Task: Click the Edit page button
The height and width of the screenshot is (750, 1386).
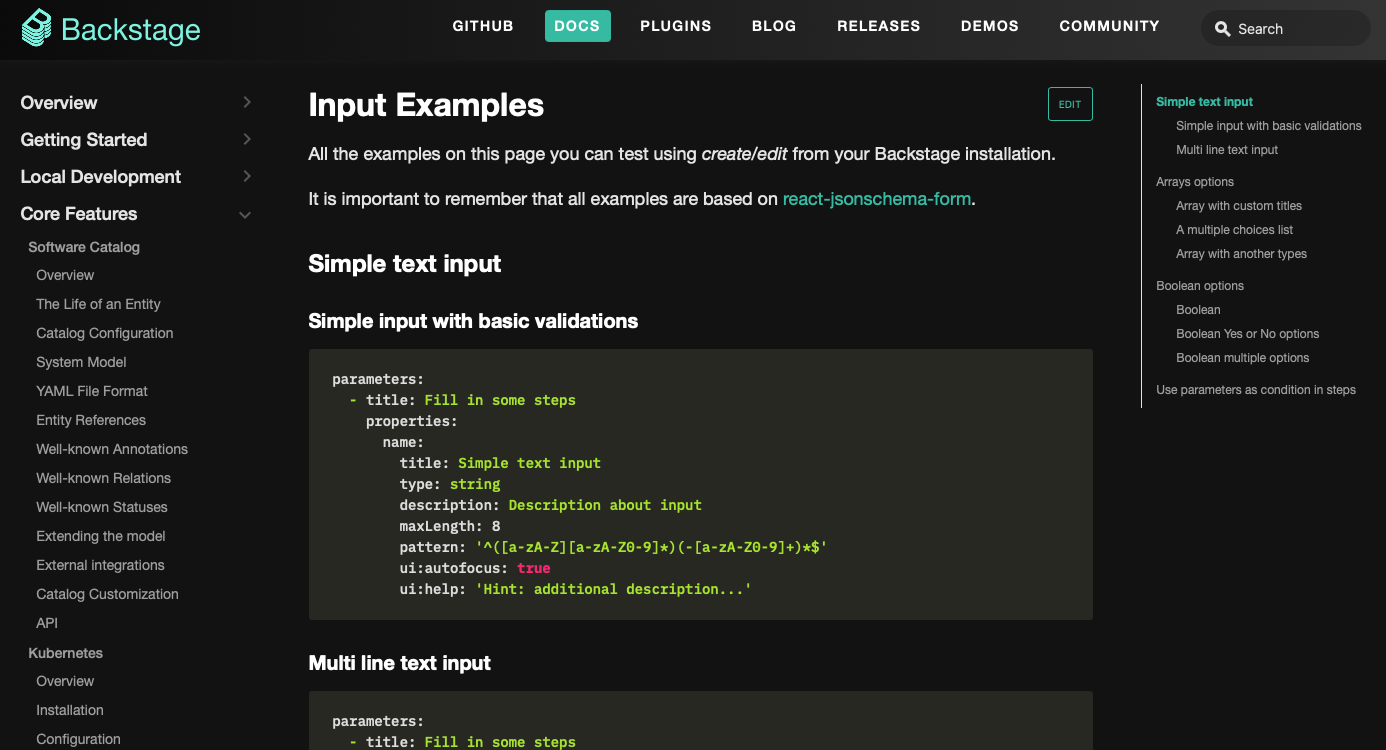Action: pyautogui.click(x=1070, y=104)
